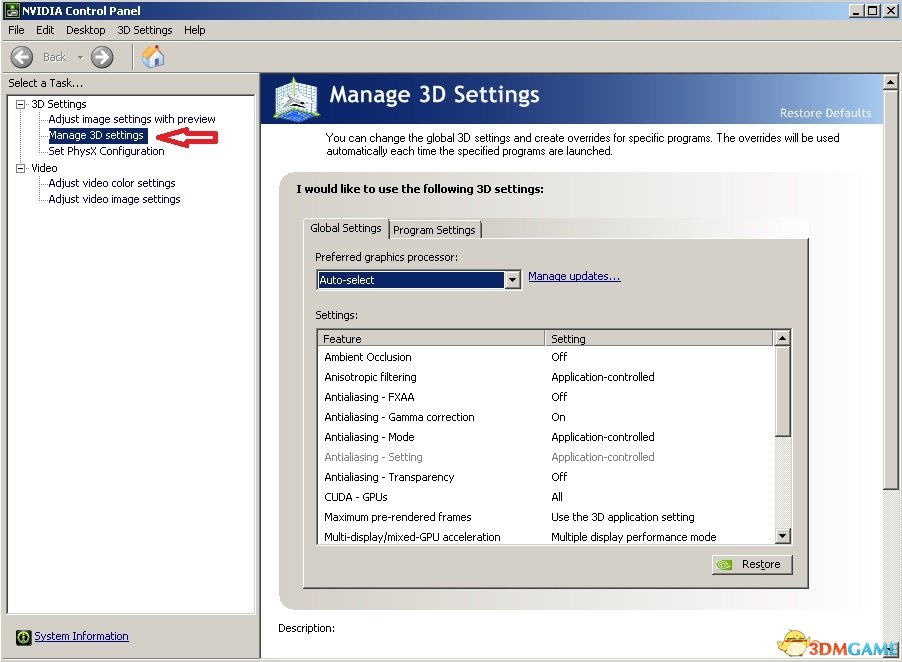Click the Manage 3D Settings header icon
The width and height of the screenshot is (902, 662).
[x=296, y=98]
